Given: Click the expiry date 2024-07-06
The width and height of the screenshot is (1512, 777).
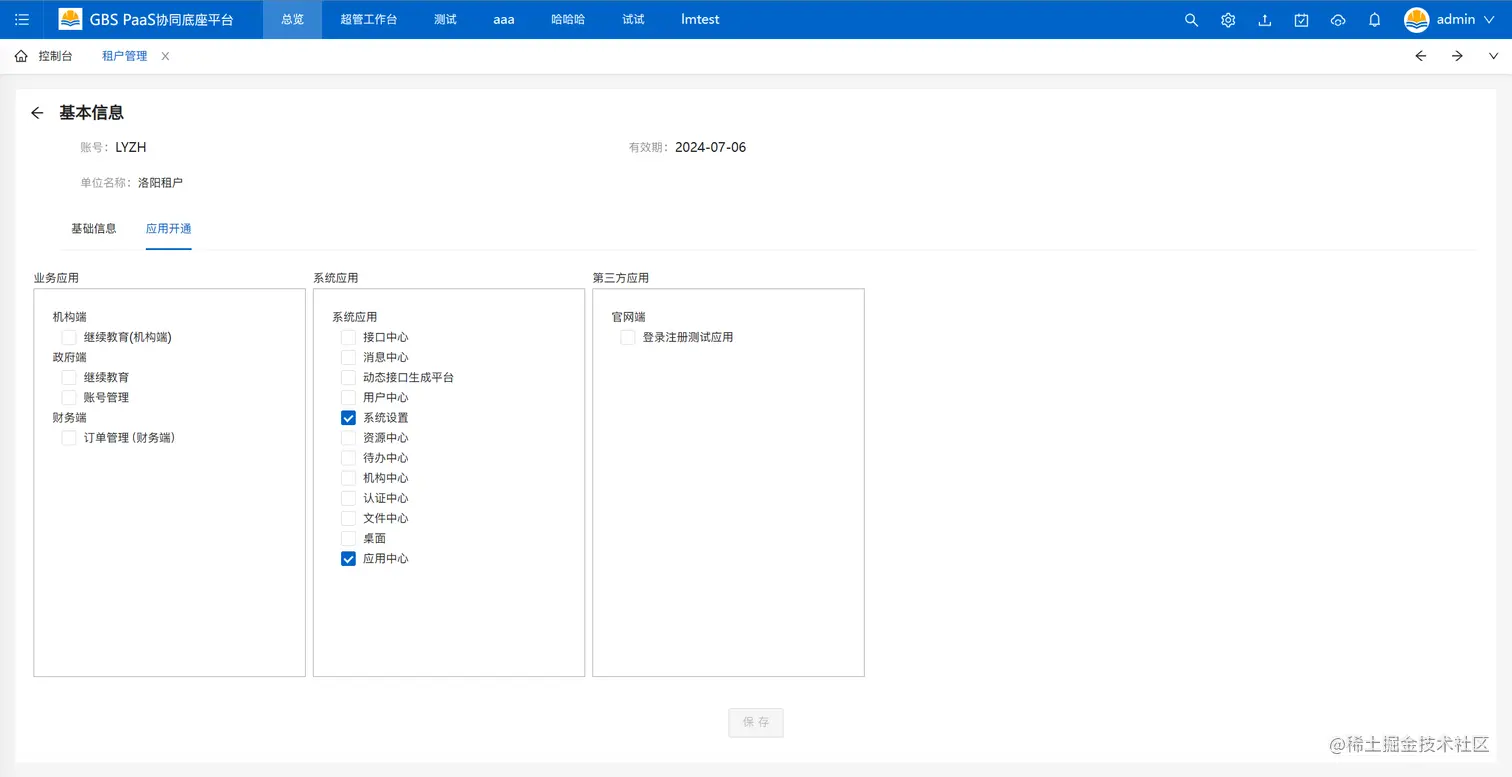Looking at the screenshot, I should [x=711, y=148].
